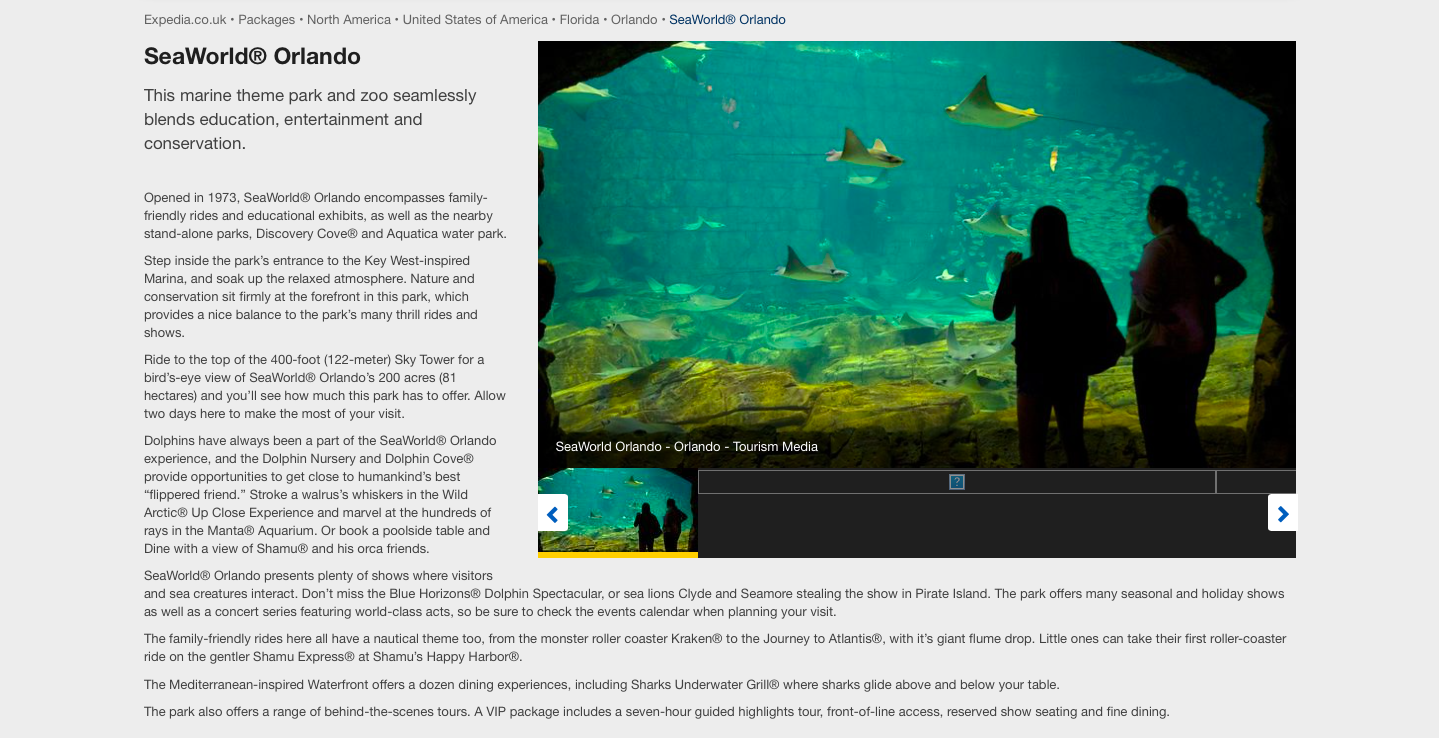Click the SeaWorld® Orlando breadcrumb
The height and width of the screenshot is (738, 1439).
[x=727, y=20]
